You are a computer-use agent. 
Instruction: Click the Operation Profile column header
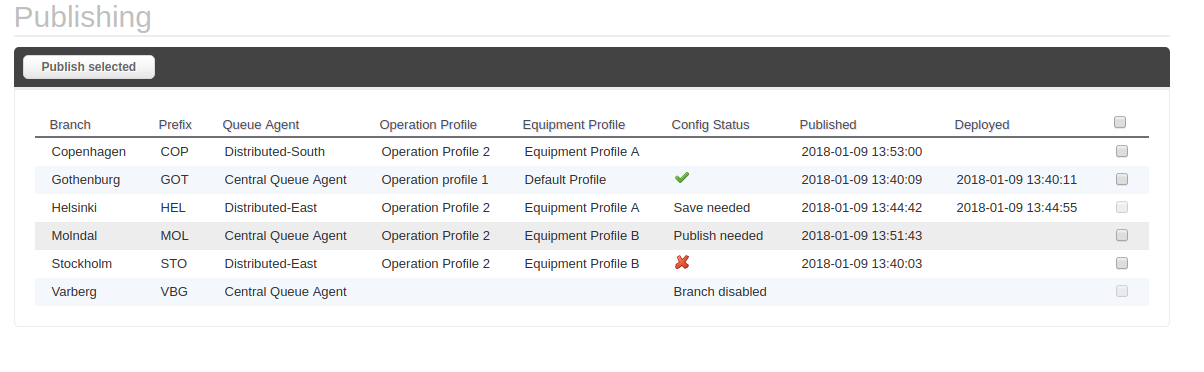428,125
